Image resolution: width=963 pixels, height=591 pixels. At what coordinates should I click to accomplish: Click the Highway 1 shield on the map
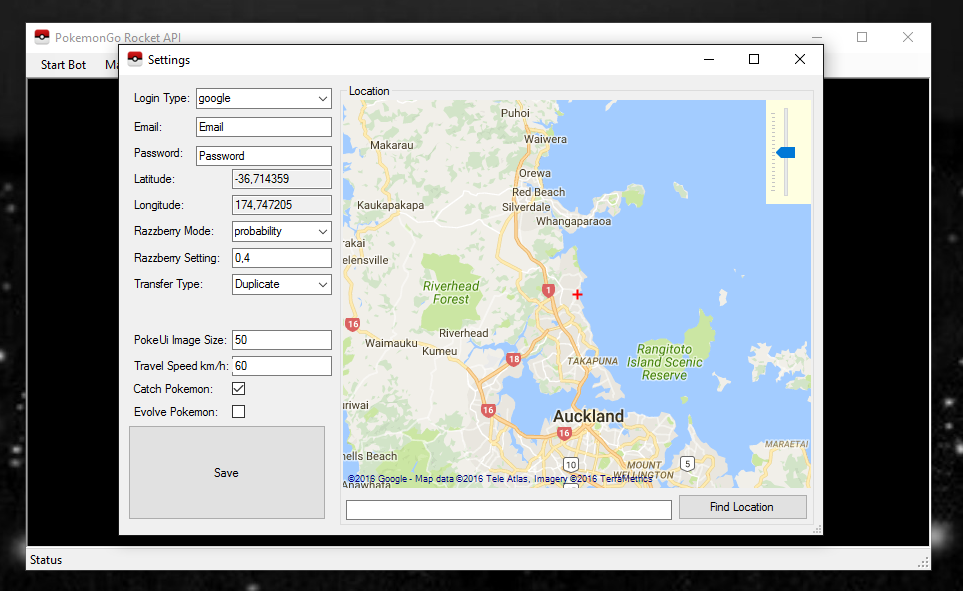pos(548,290)
